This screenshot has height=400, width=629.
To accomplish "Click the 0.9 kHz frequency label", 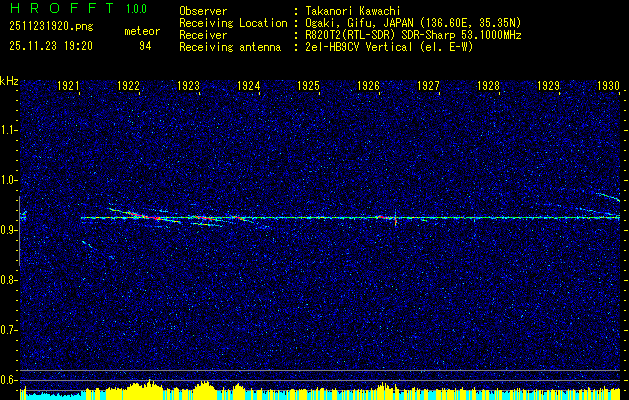I will [x=8, y=230].
